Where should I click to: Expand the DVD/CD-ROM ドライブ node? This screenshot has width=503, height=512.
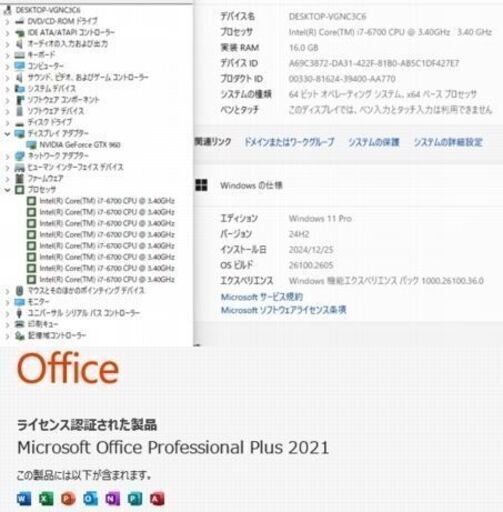tap(7, 22)
